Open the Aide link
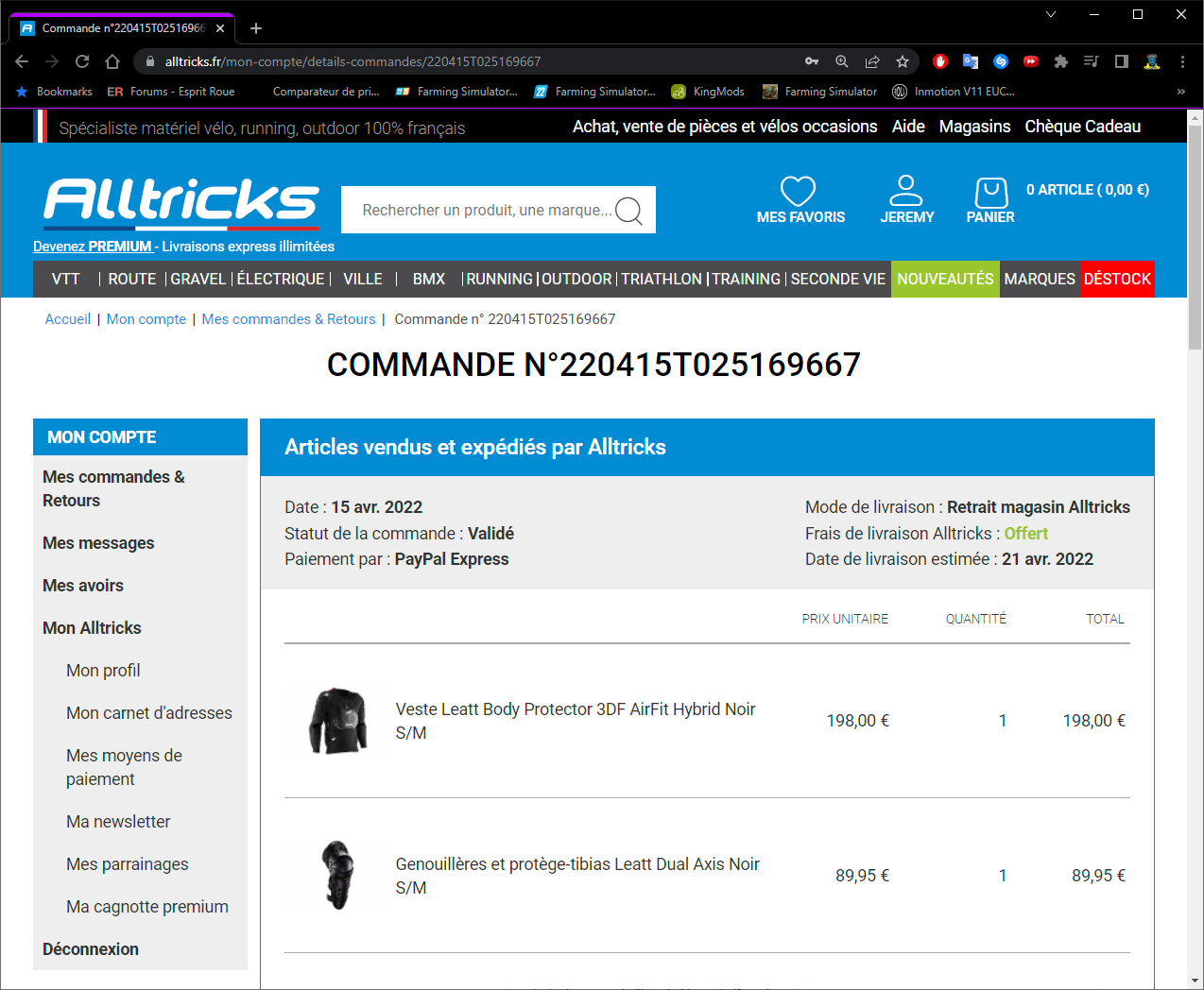The image size is (1204, 990). tap(908, 127)
